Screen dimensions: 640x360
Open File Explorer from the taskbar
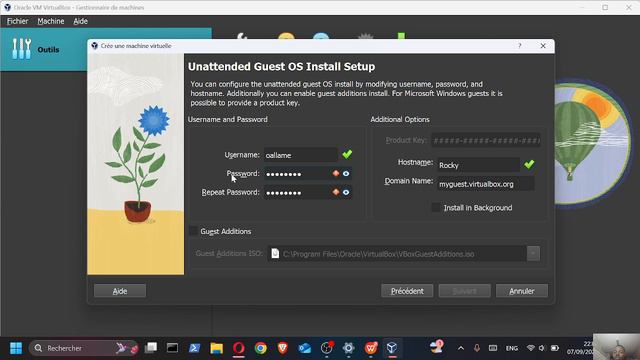click(216, 348)
